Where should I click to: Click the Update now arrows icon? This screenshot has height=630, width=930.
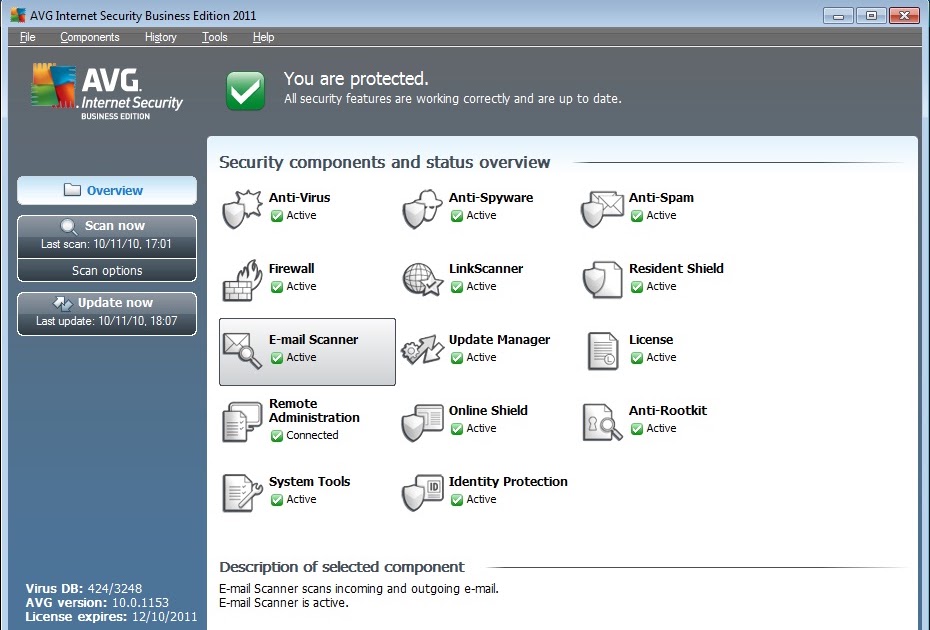63,303
